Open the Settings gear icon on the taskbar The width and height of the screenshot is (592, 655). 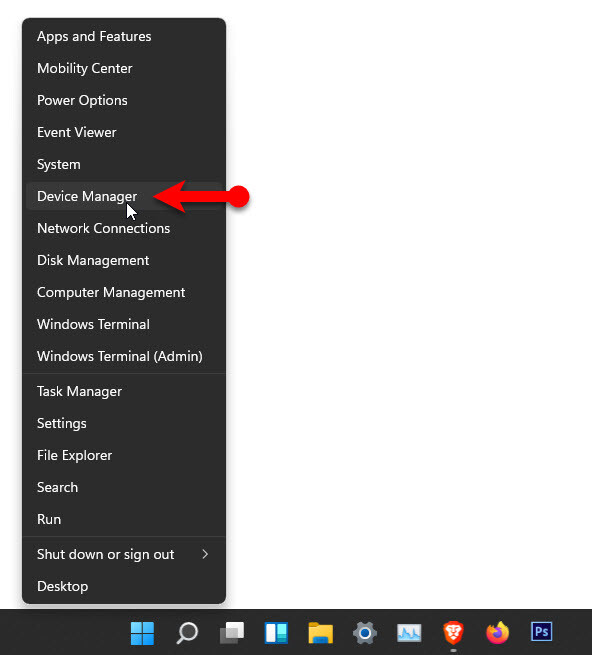(x=365, y=633)
